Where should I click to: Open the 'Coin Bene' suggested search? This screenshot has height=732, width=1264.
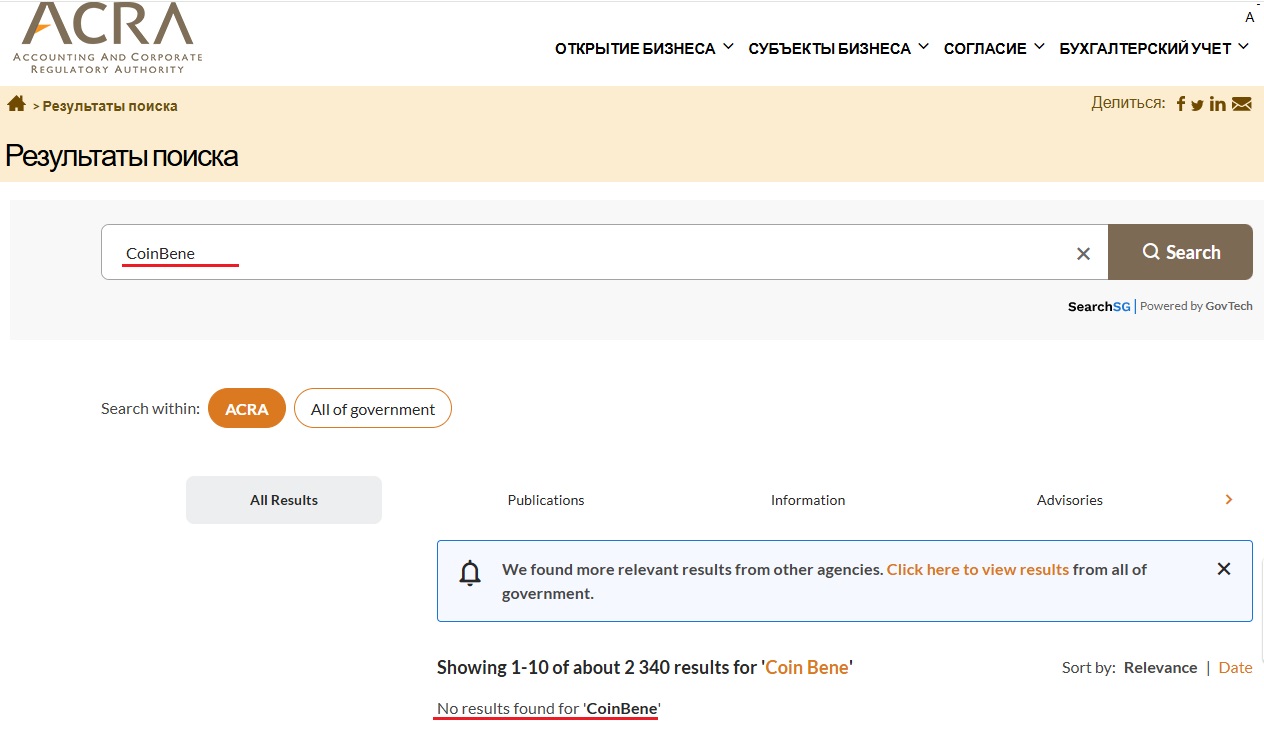point(807,667)
